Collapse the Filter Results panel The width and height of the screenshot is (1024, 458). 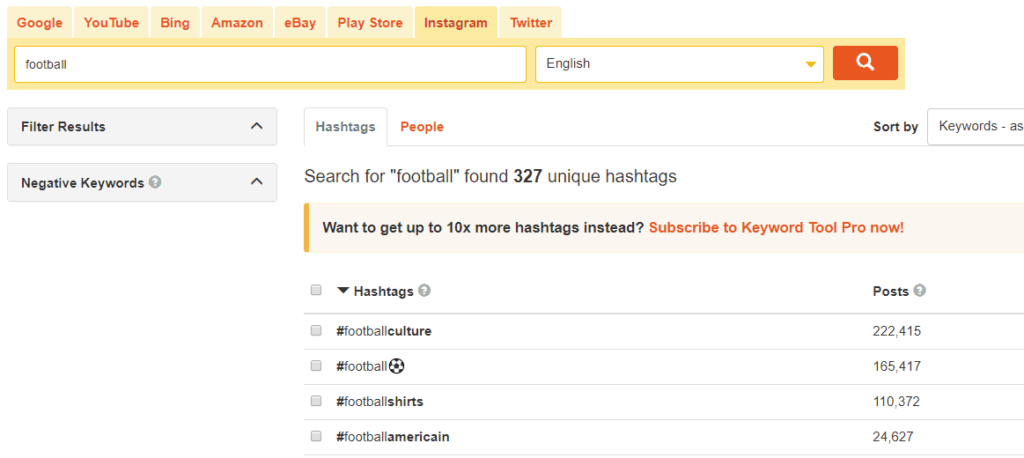257,126
